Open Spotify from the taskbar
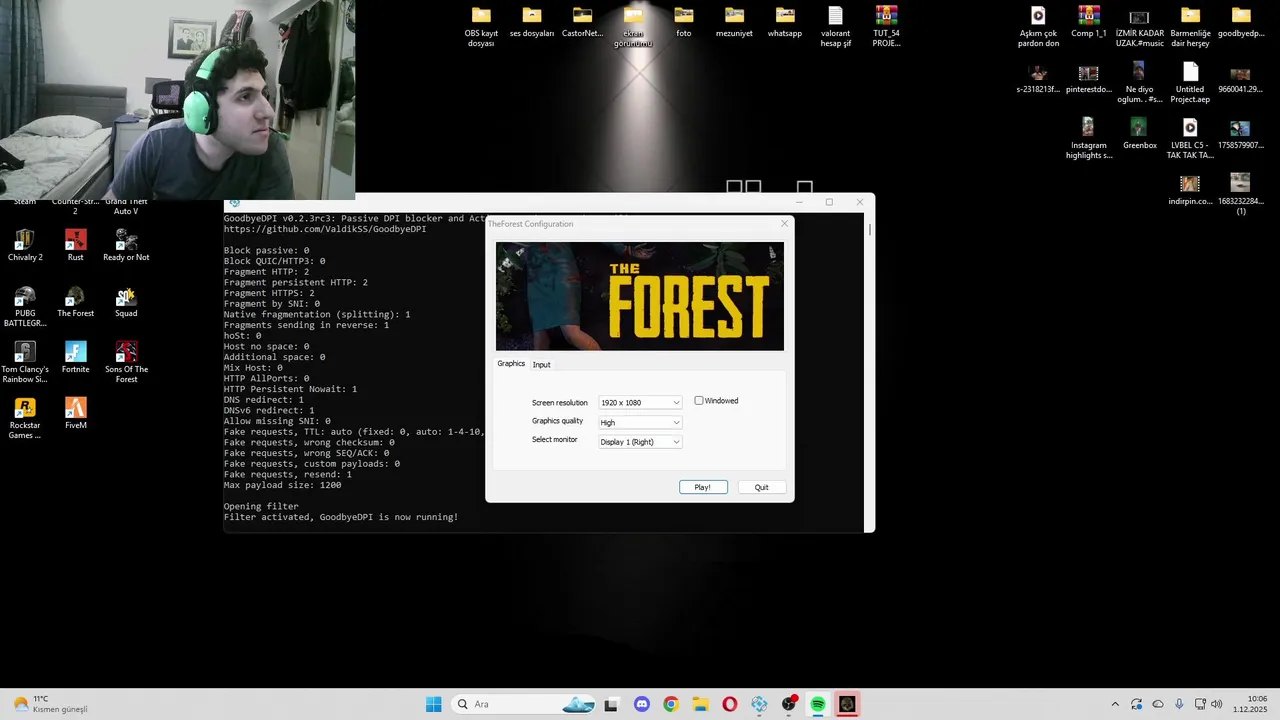The height and width of the screenshot is (720, 1280). click(x=818, y=704)
